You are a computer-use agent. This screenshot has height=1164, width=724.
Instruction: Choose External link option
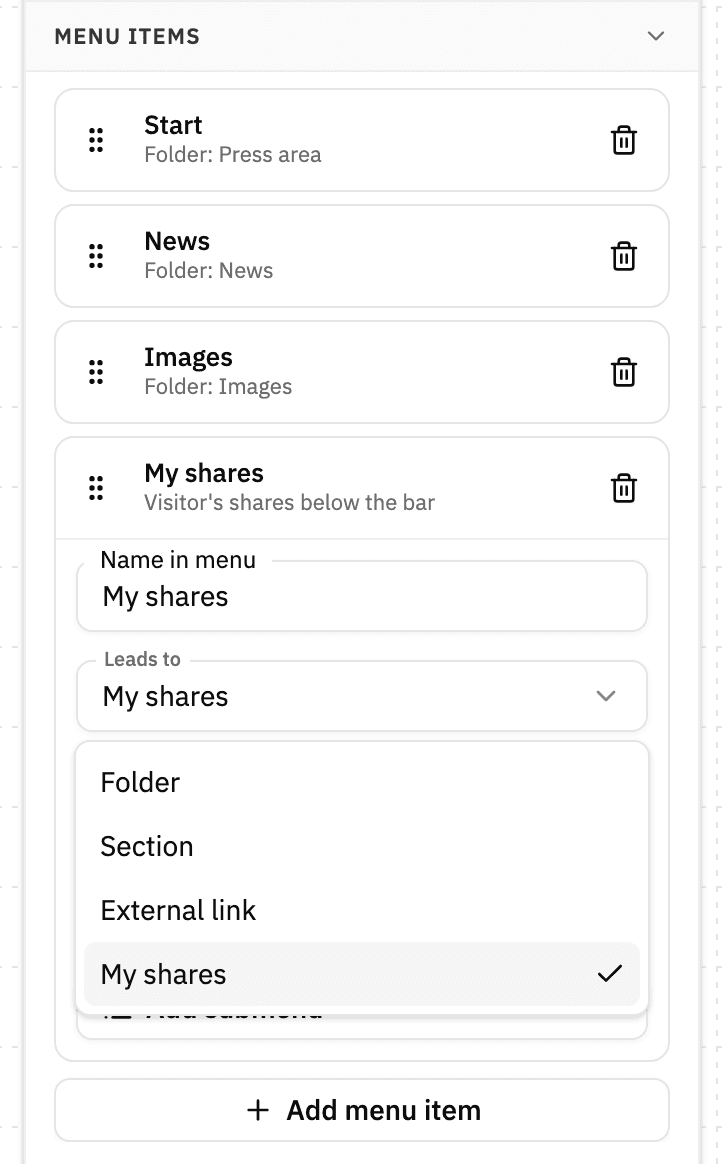(362, 910)
